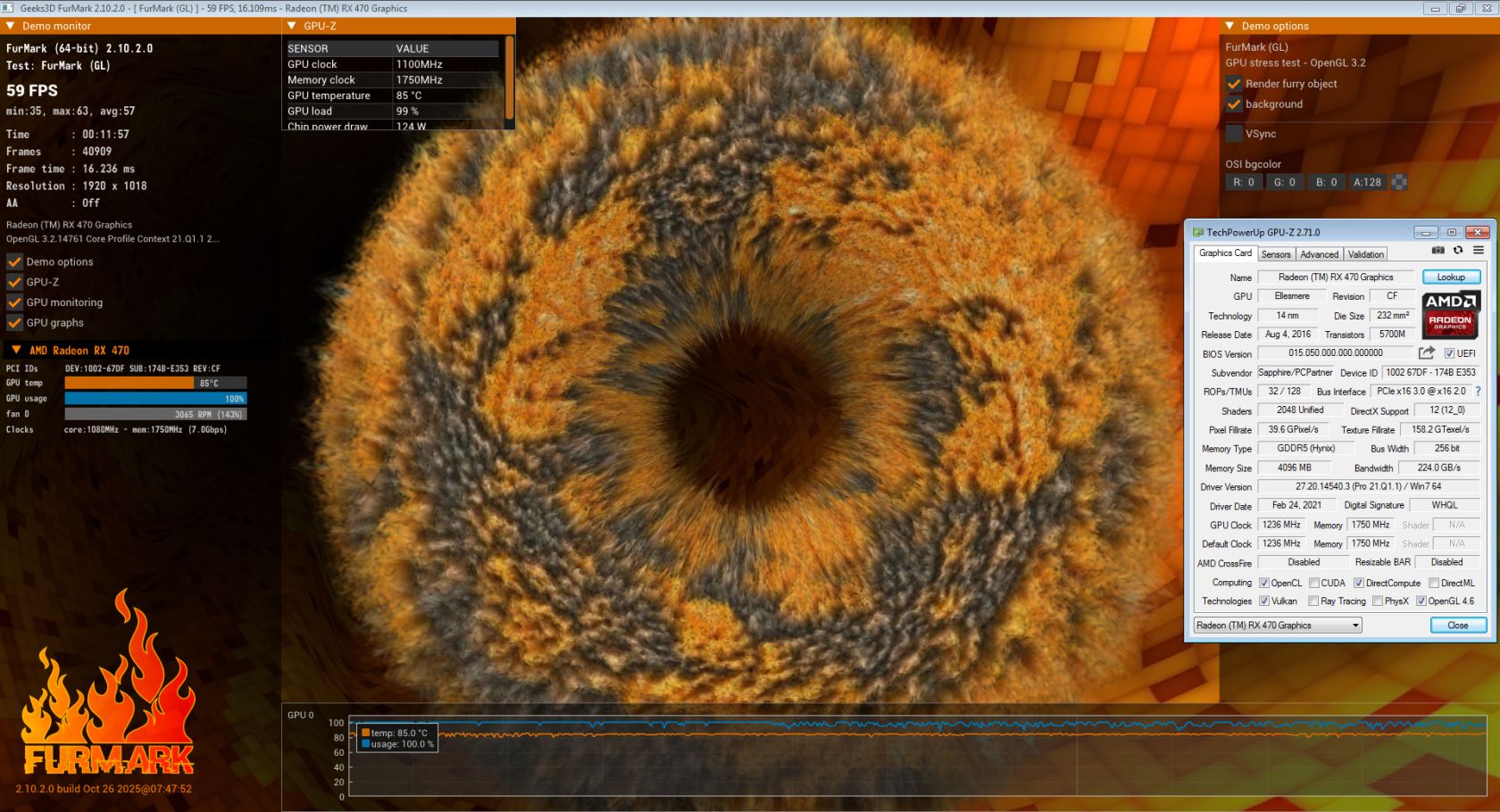
Task: Click the A:128 alpha value
Action: pyautogui.click(x=1367, y=182)
